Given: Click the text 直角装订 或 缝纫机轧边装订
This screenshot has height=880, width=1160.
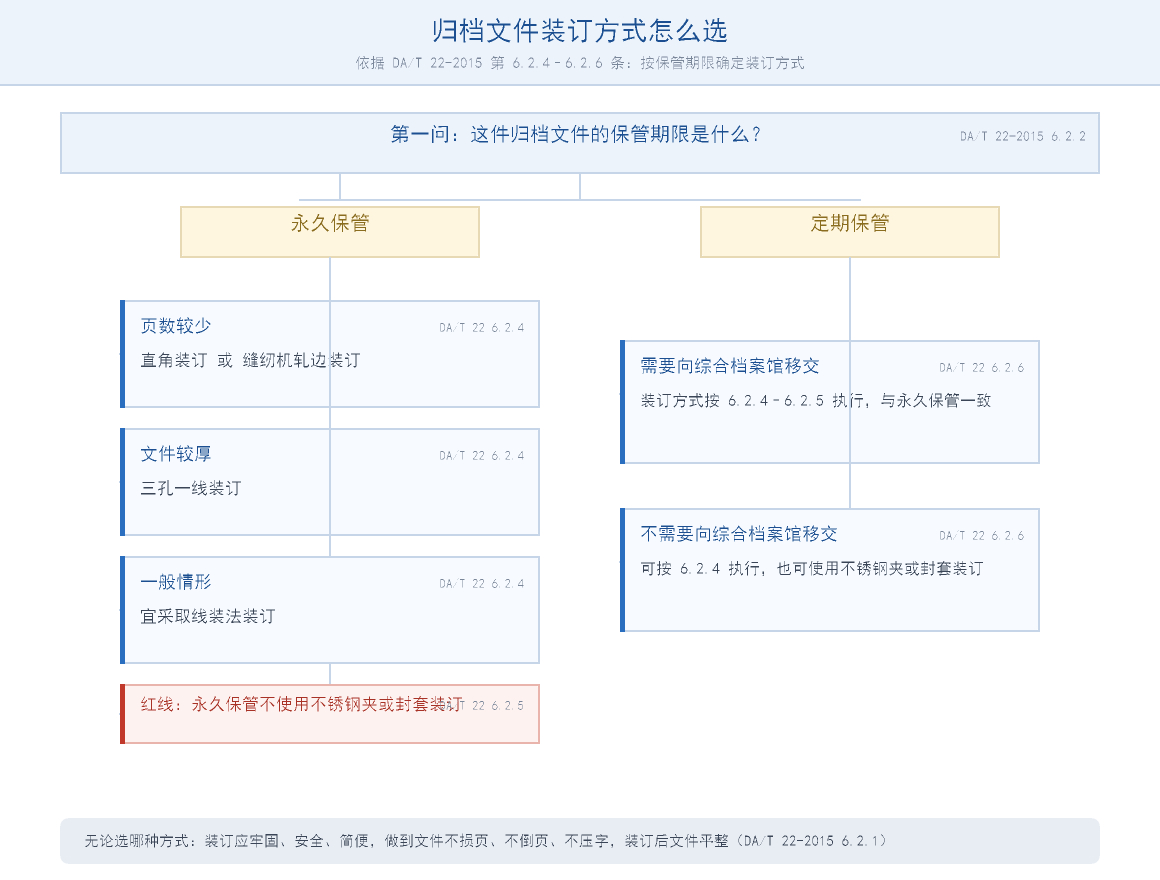Looking at the screenshot, I should tap(250, 360).
